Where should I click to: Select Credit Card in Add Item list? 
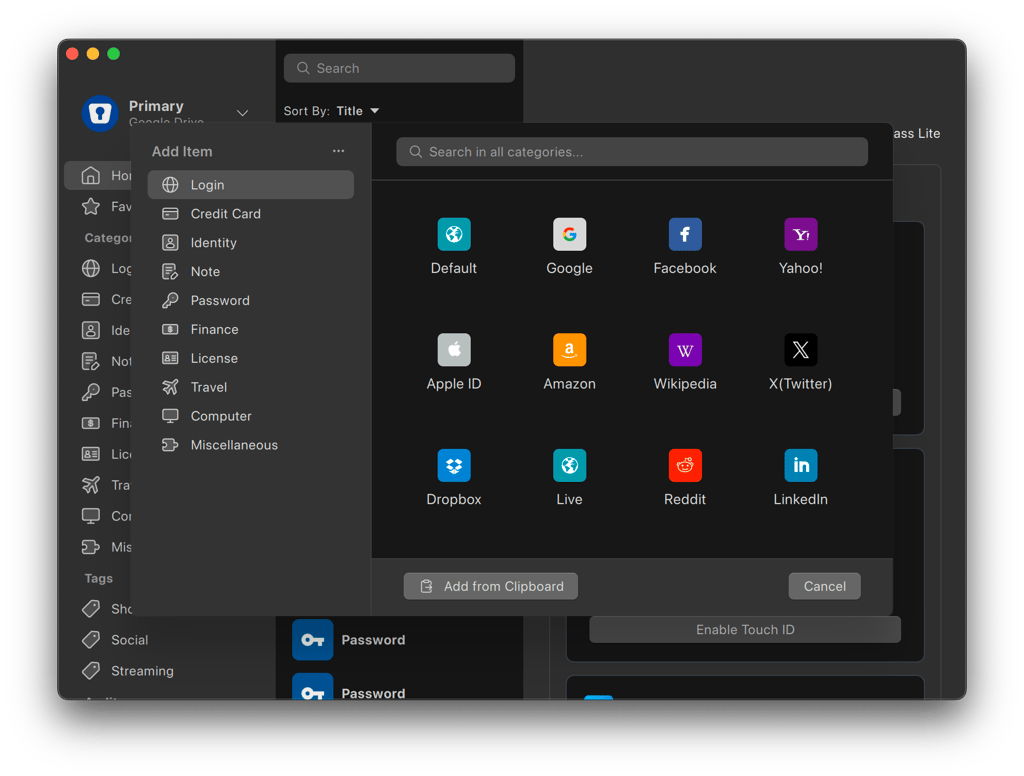(x=251, y=214)
